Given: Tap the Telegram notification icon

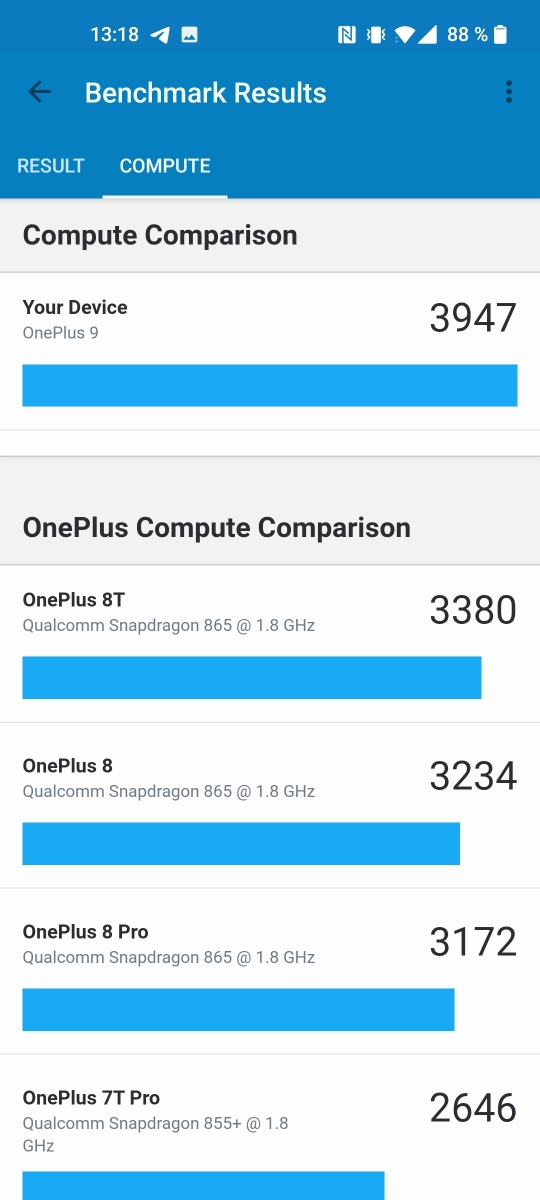Looking at the screenshot, I should (160, 35).
